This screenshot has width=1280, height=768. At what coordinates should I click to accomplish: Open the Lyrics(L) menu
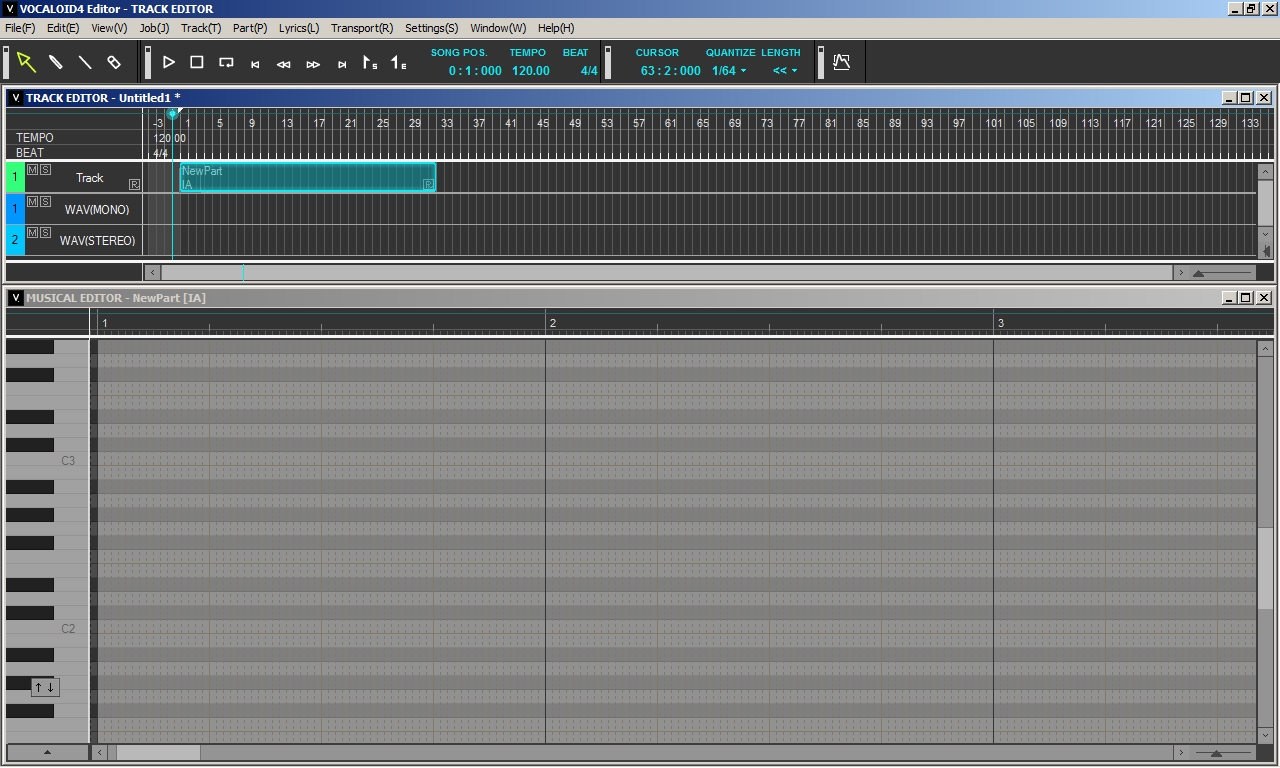tap(298, 27)
